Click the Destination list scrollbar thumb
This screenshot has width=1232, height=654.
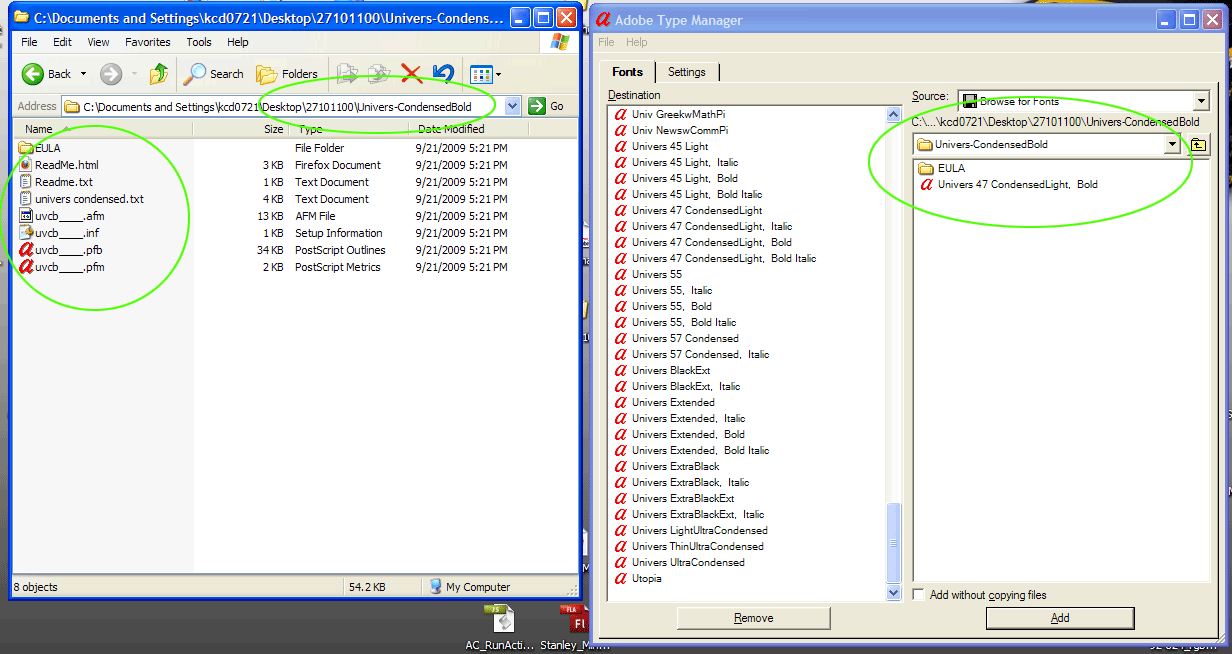pyautogui.click(x=894, y=543)
